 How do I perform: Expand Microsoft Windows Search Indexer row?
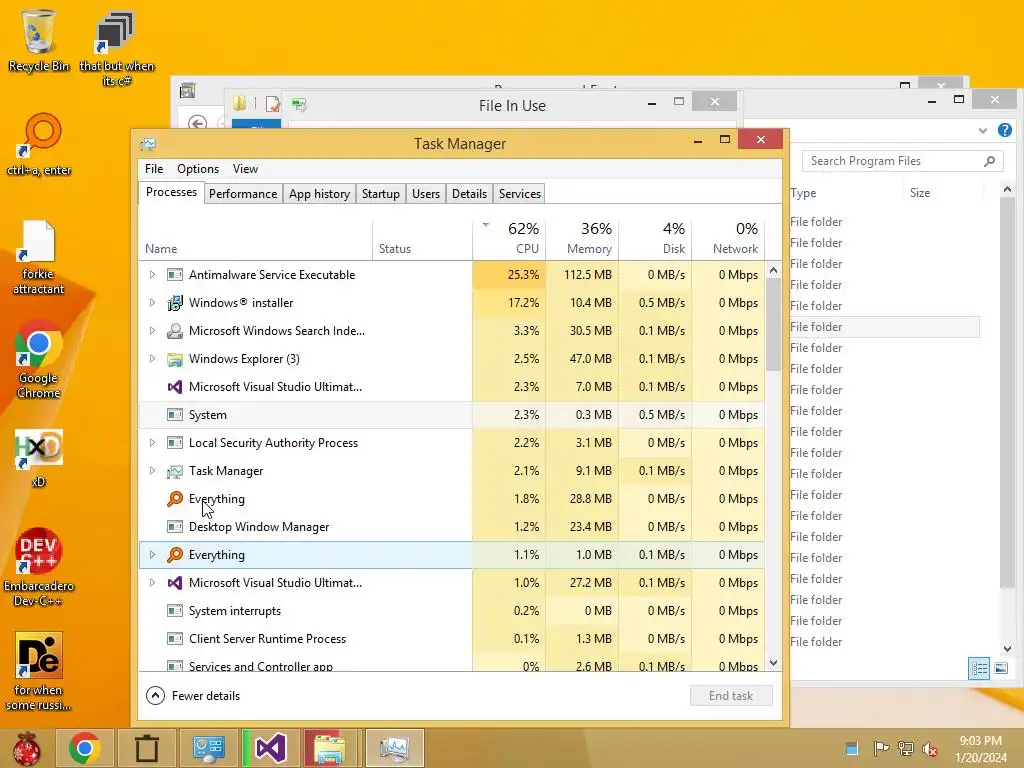coord(152,330)
